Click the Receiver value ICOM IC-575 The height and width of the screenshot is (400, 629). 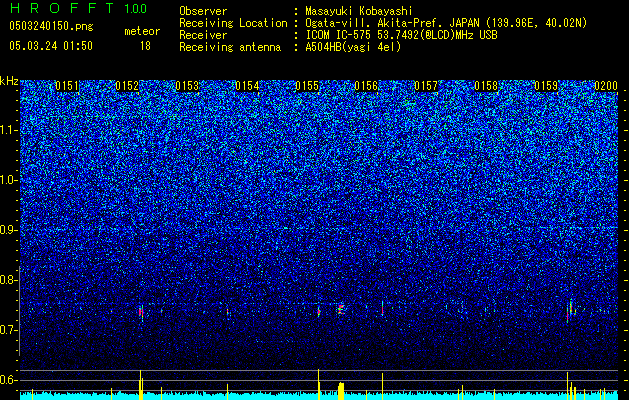pyautogui.click(x=402, y=35)
